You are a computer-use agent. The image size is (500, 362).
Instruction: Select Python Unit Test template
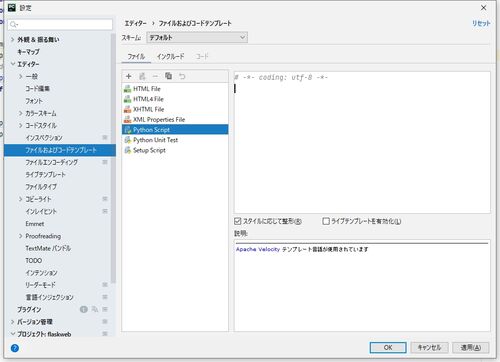(x=175, y=140)
